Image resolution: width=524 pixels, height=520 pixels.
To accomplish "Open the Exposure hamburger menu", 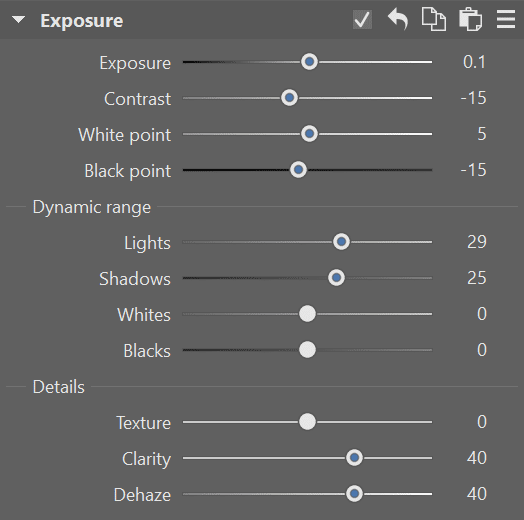I will (x=506, y=19).
